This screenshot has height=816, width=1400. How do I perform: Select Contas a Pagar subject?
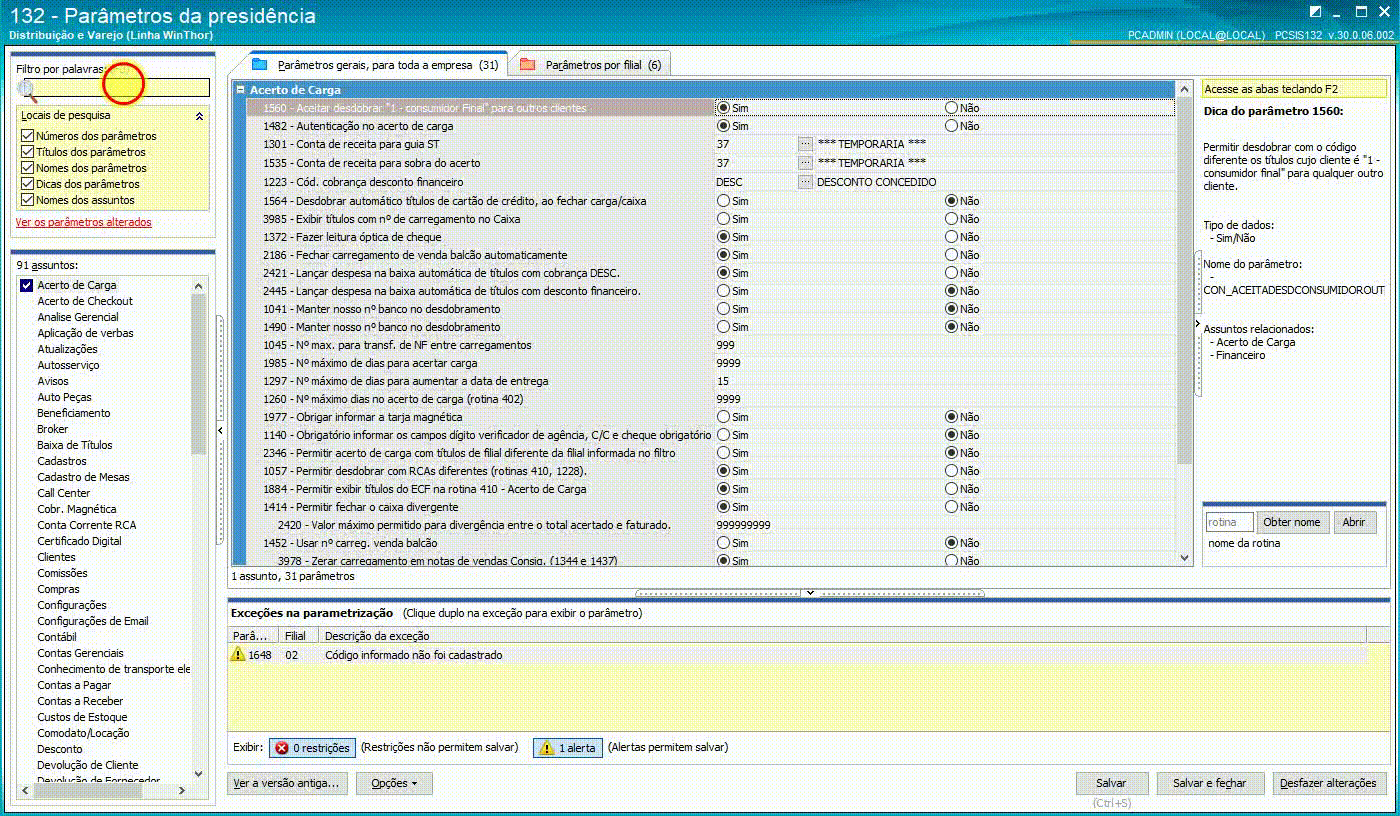pos(74,685)
